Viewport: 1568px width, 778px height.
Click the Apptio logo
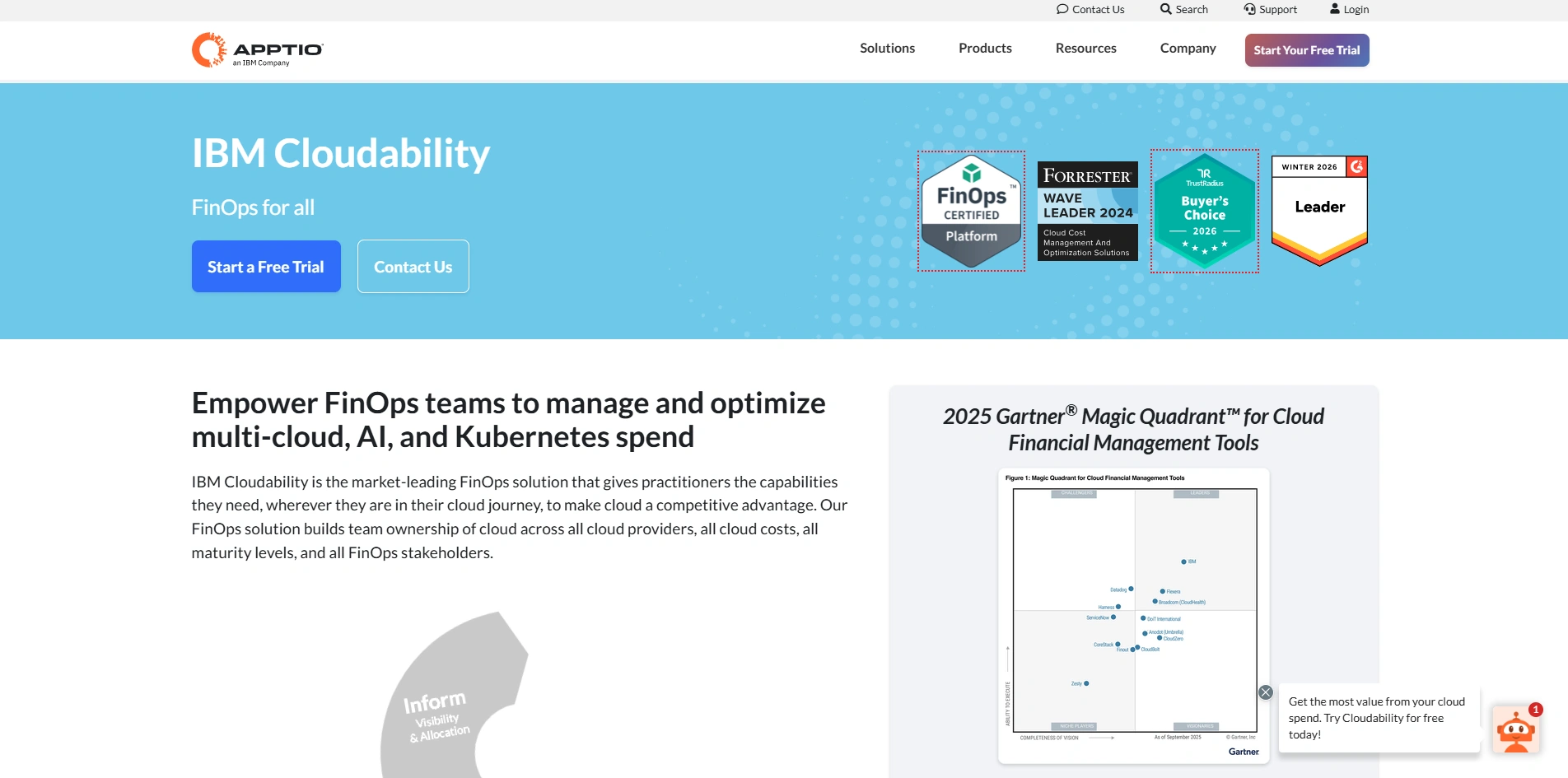click(256, 49)
